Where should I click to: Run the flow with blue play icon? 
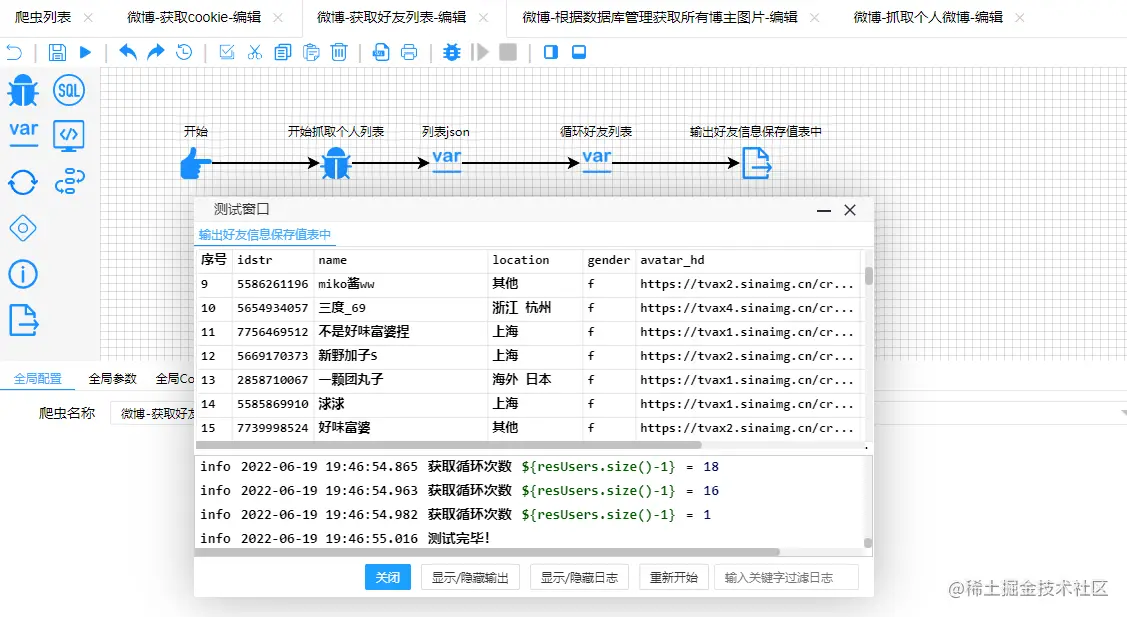click(86, 52)
